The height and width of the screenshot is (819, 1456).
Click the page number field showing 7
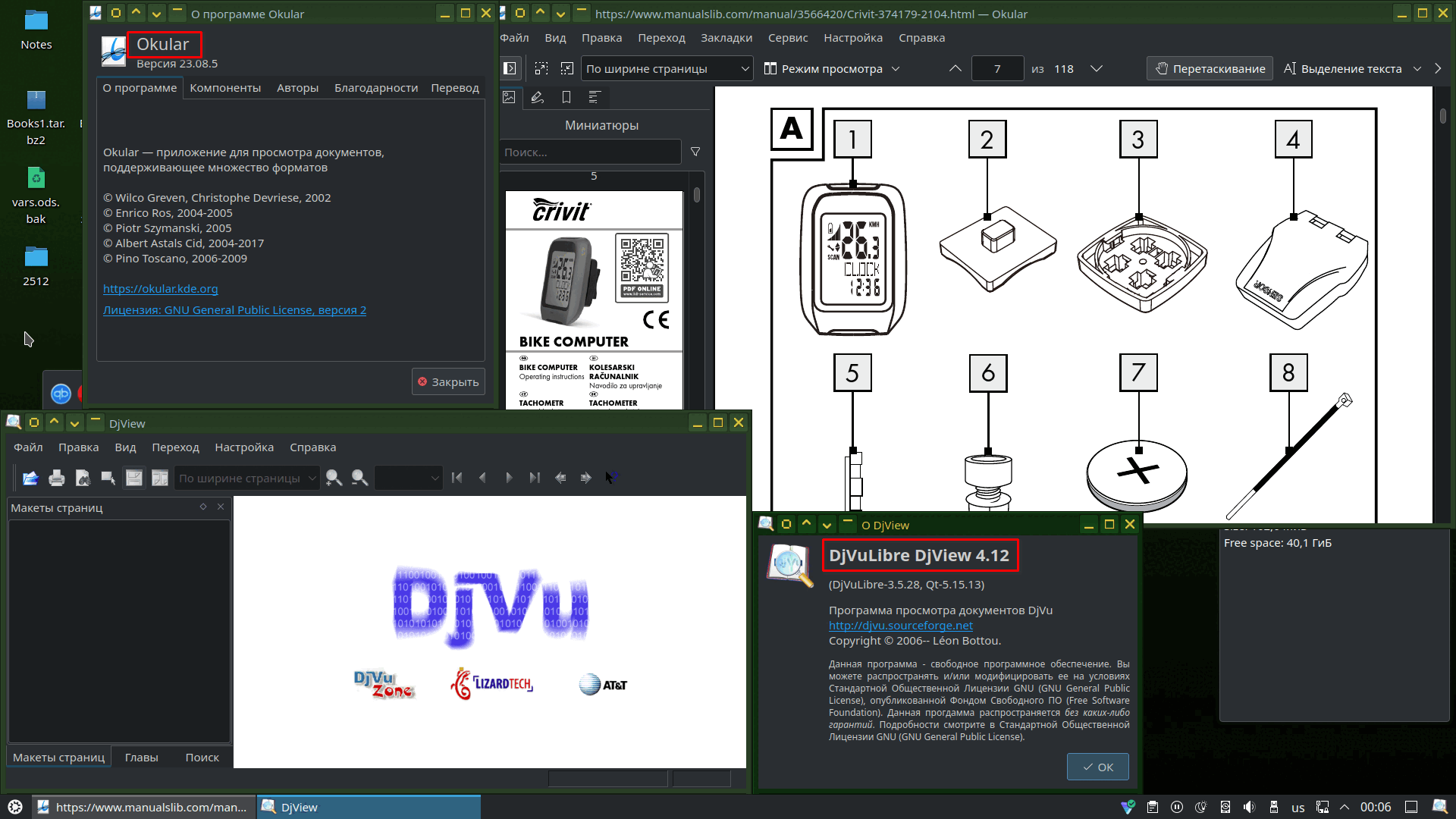coord(997,68)
